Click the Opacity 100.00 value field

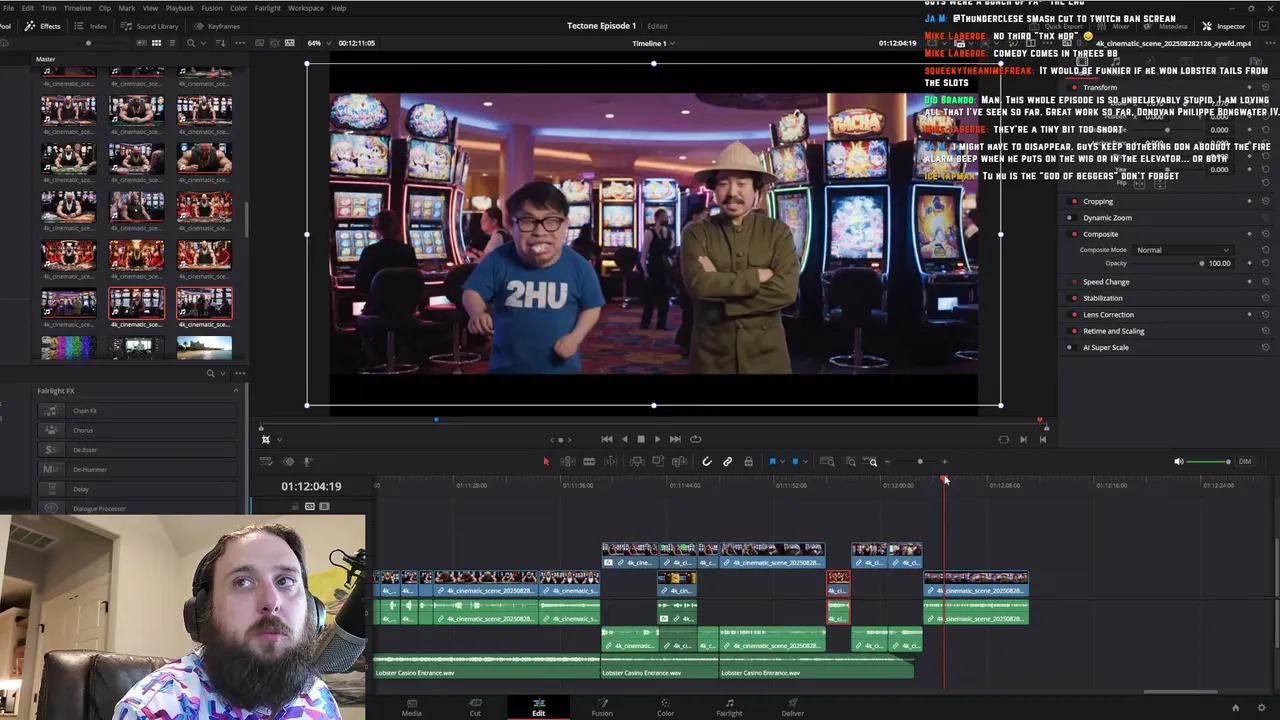(1219, 263)
